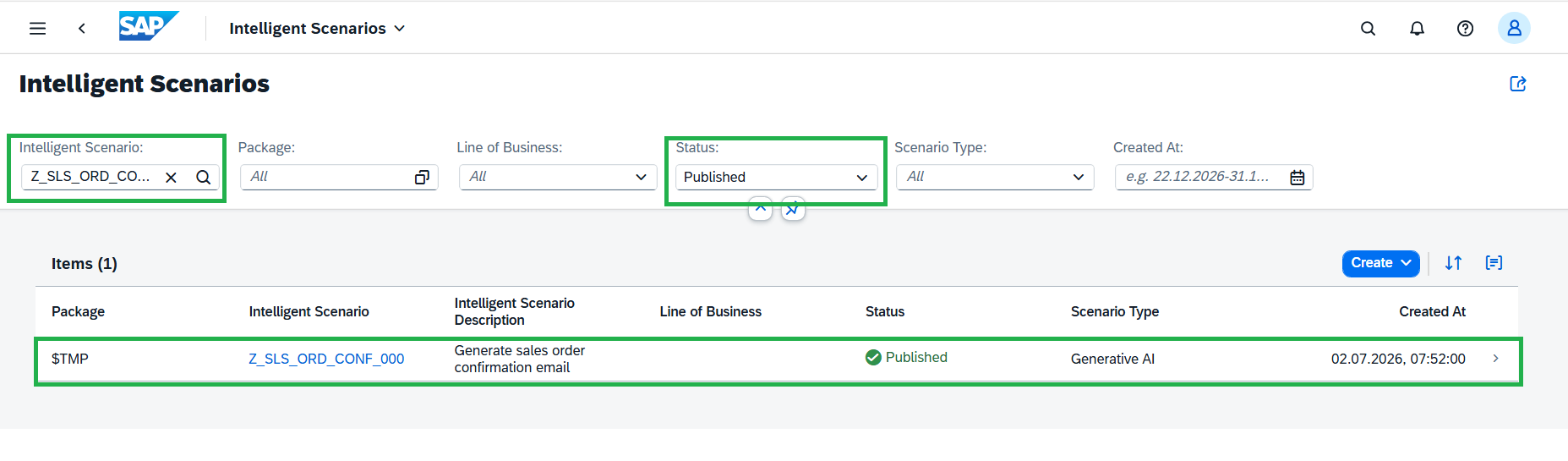Open the help question mark icon
The width and height of the screenshot is (1568, 461).
(x=1465, y=28)
